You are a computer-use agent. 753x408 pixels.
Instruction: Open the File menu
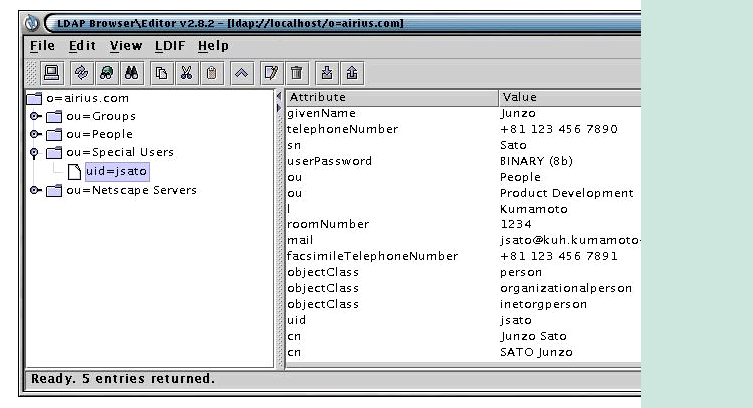[x=42, y=46]
